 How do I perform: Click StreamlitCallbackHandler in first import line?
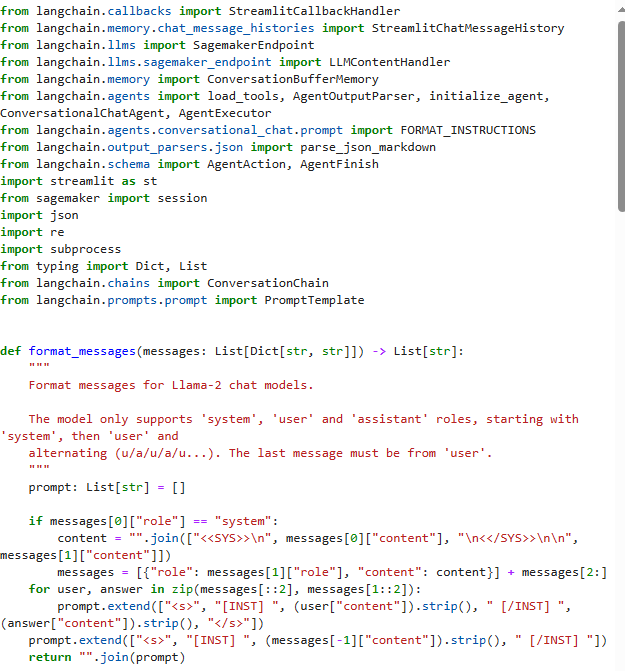(314, 11)
